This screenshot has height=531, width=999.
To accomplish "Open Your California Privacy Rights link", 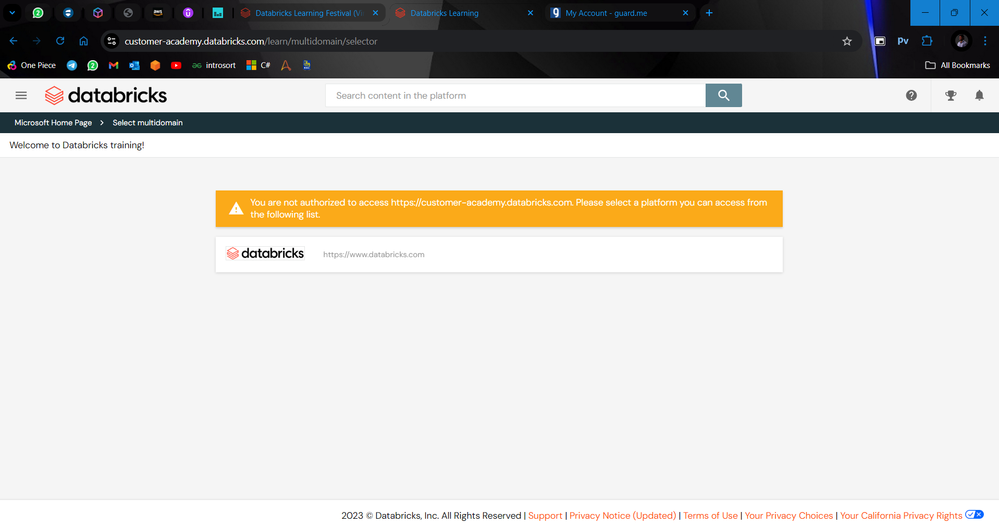I will (x=901, y=515).
